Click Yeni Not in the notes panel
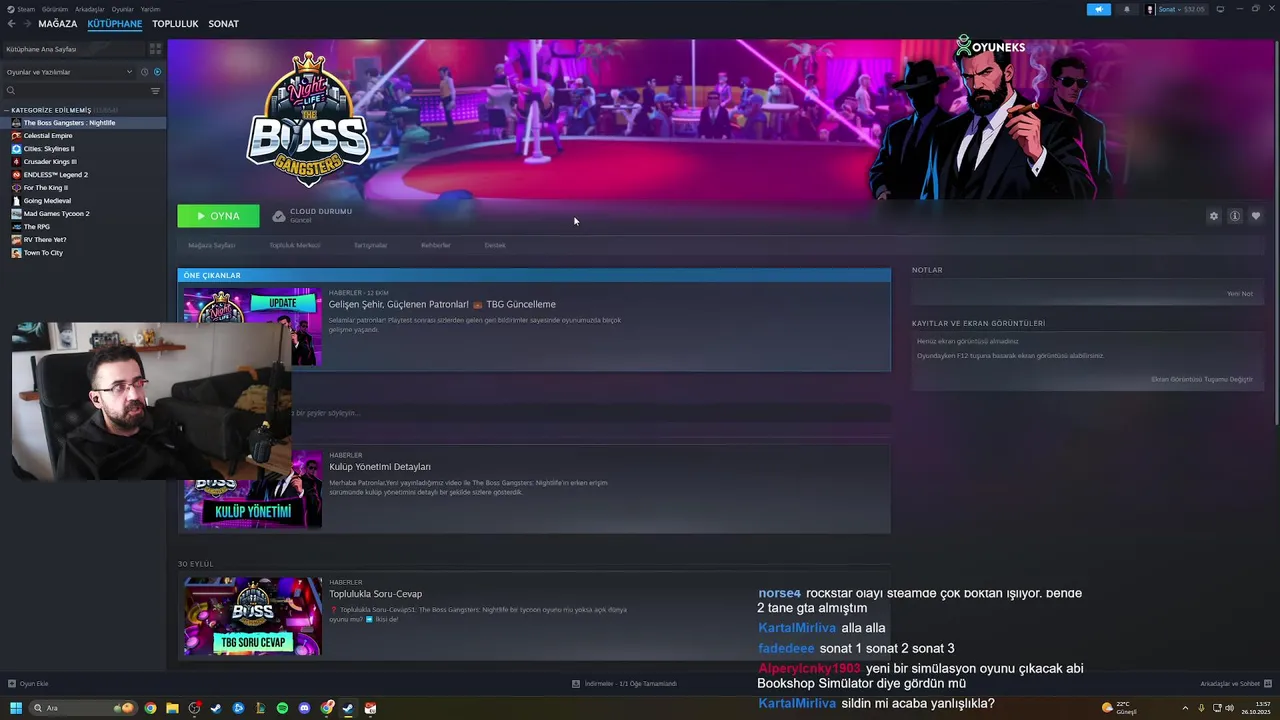The image size is (1280, 720). click(1240, 294)
